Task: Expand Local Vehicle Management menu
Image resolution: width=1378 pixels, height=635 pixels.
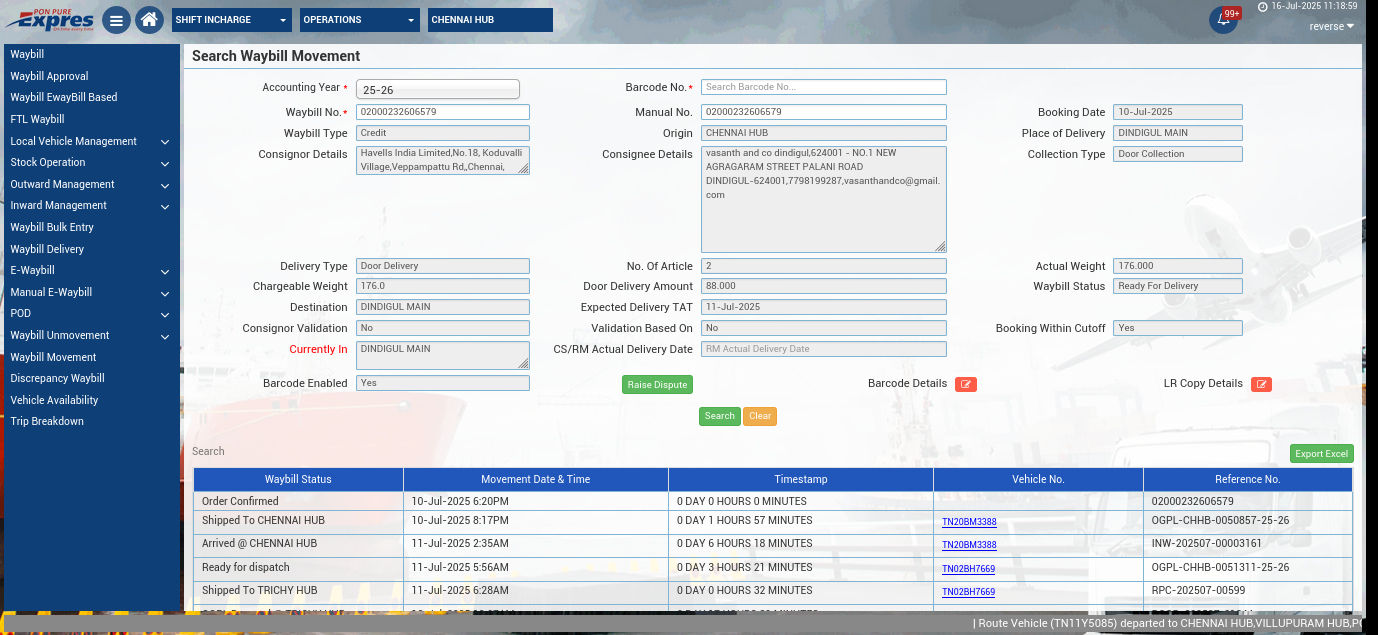Action: click(90, 141)
